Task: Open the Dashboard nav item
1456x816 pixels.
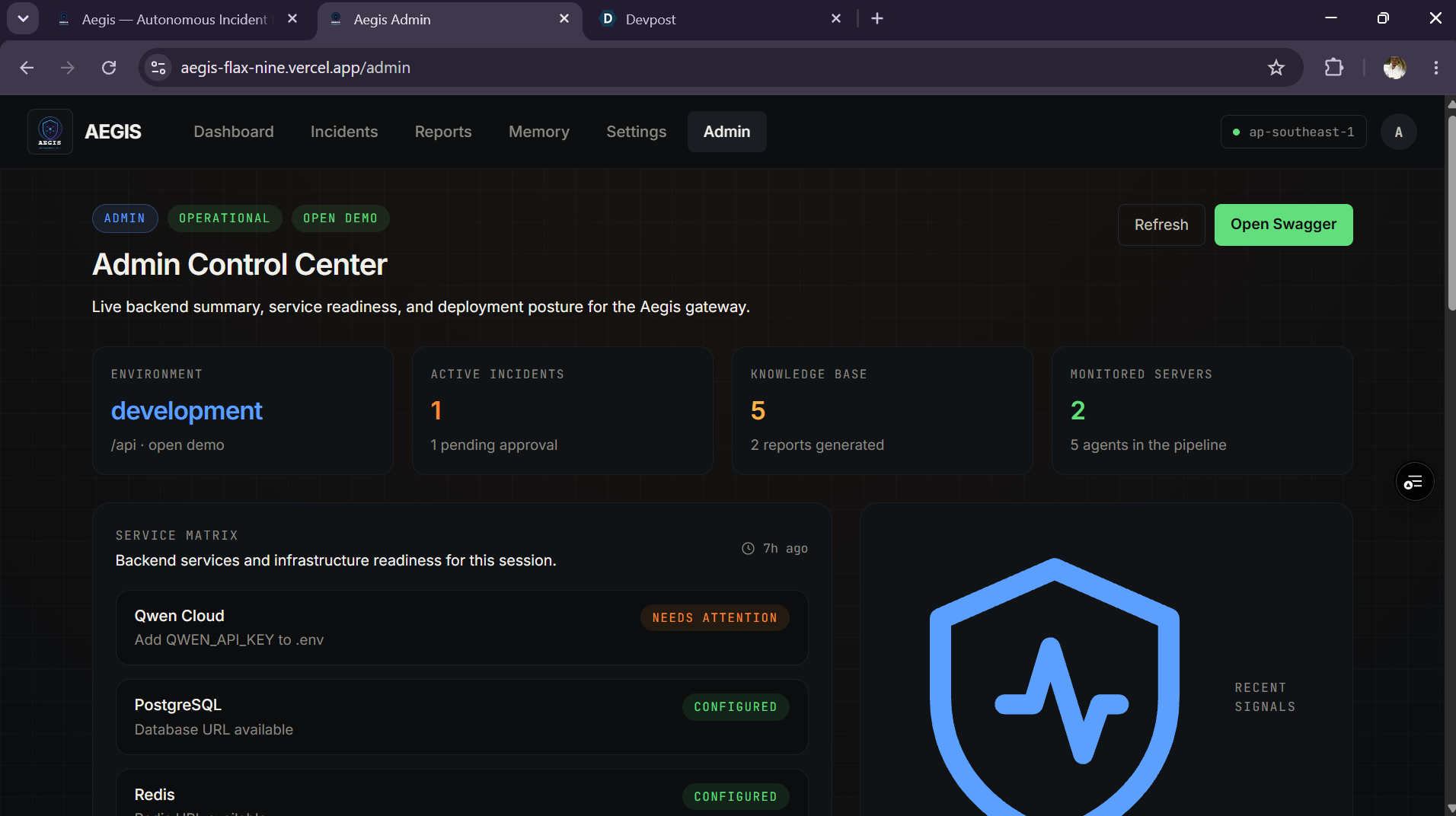Action: [x=234, y=132]
